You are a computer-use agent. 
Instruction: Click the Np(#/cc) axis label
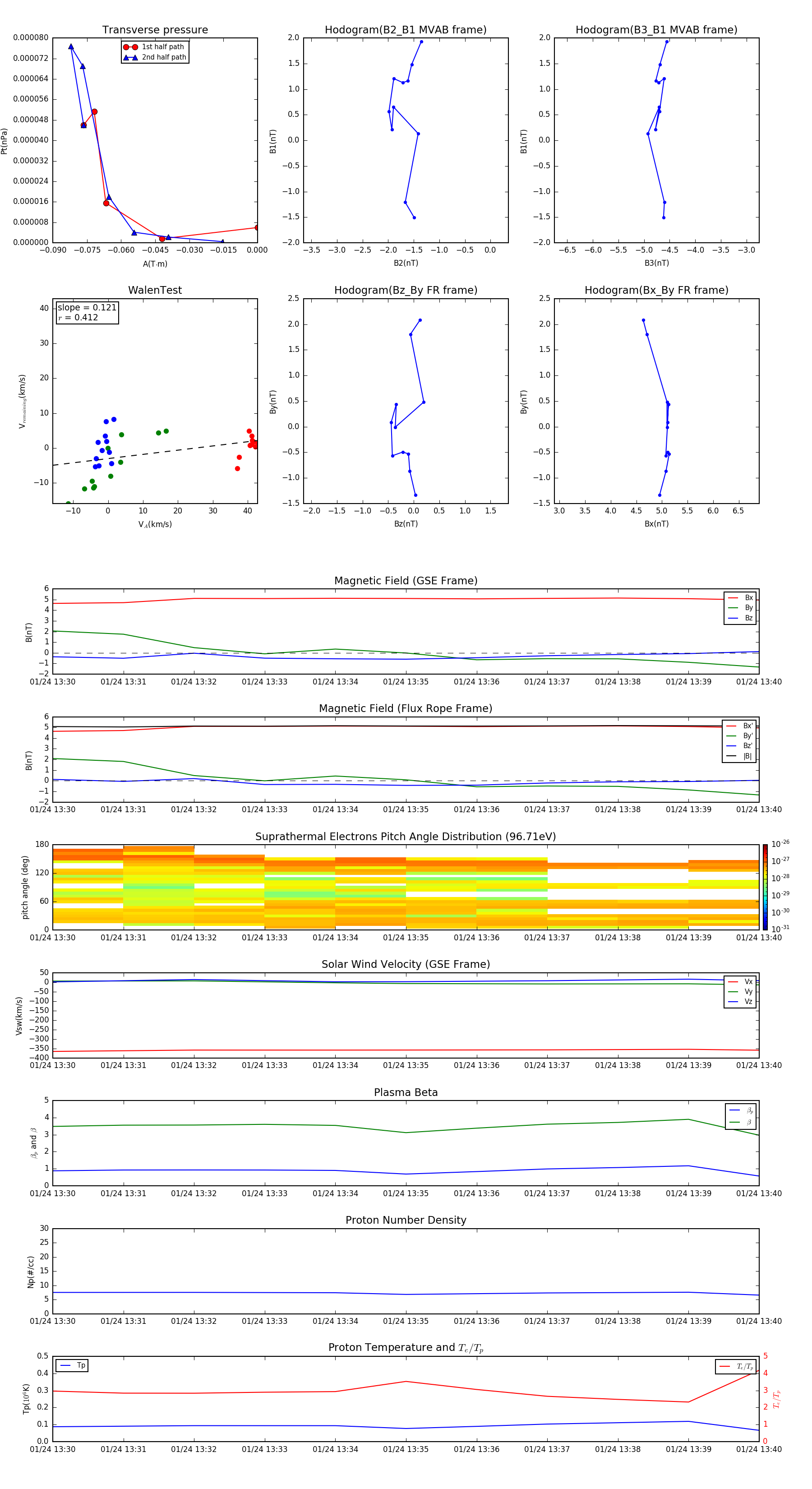pos(31,1272)
